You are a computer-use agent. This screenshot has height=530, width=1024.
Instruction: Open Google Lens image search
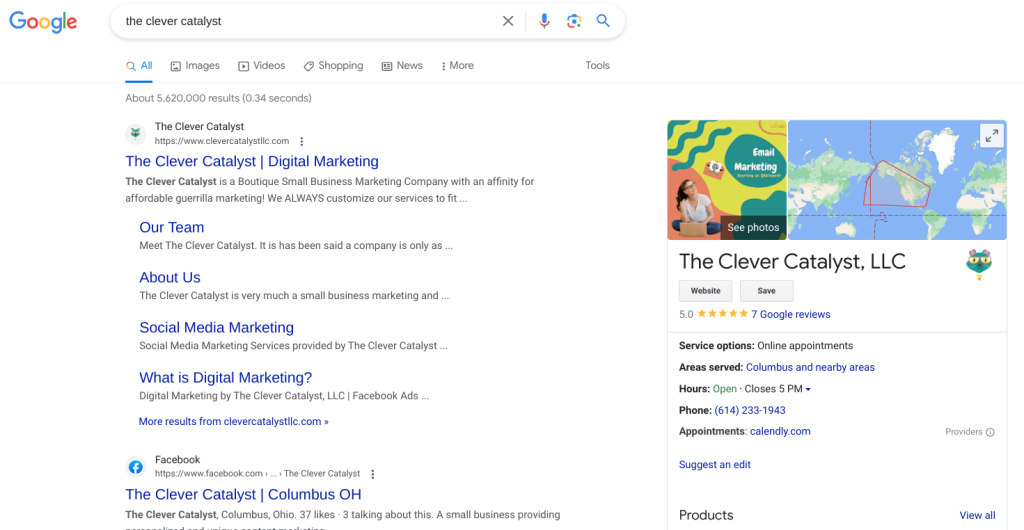point(573,21)
